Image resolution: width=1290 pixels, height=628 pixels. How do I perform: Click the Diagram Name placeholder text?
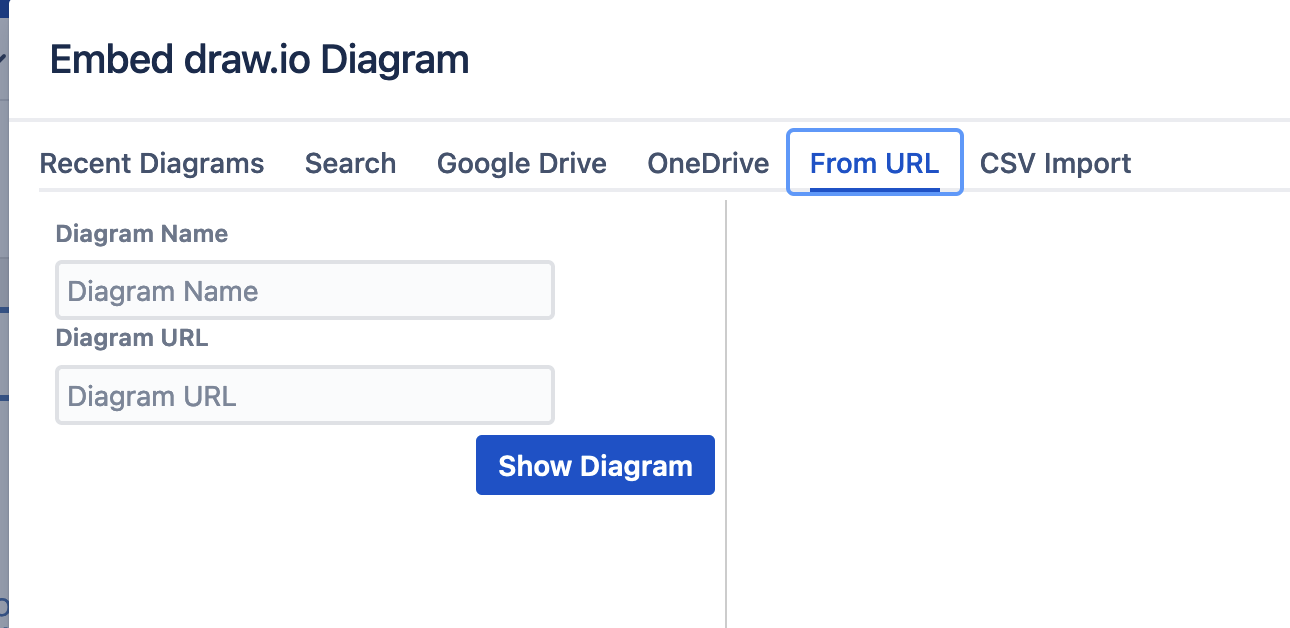click(x=161, y=291)
